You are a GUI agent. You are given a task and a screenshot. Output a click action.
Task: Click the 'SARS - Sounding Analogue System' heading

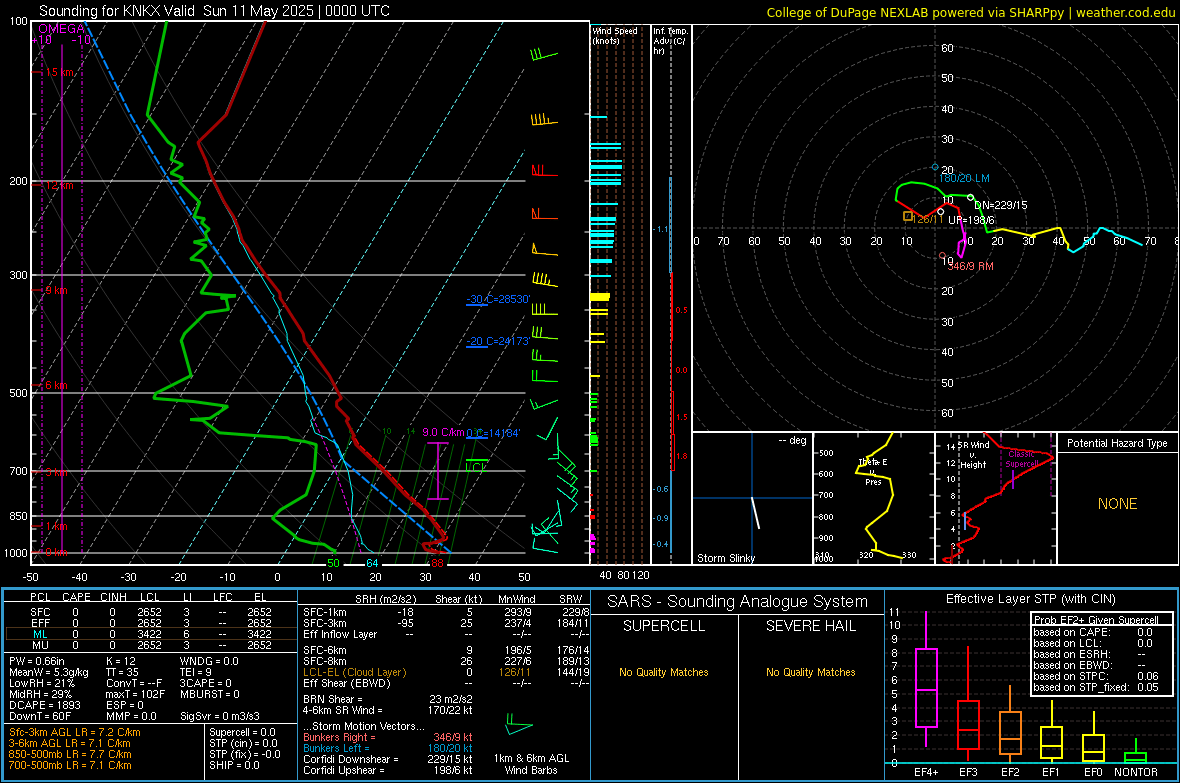coord(737,602)
